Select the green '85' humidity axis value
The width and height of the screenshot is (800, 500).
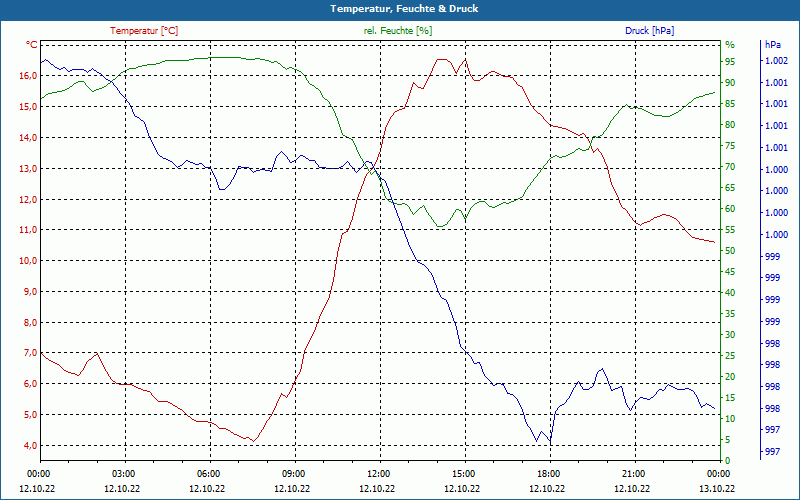coord(730,104)
